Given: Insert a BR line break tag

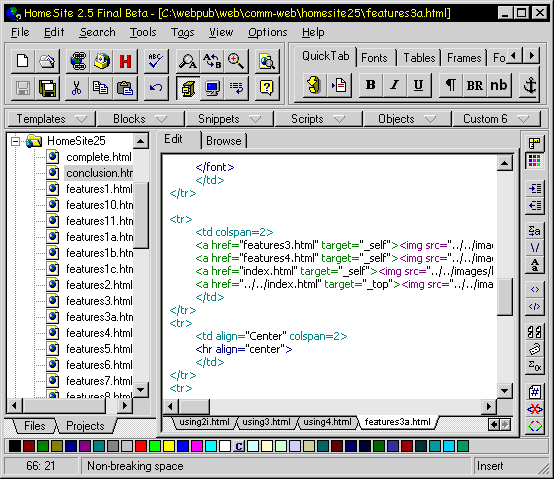Looking at the screenshot, I should [x=475, y=85].
